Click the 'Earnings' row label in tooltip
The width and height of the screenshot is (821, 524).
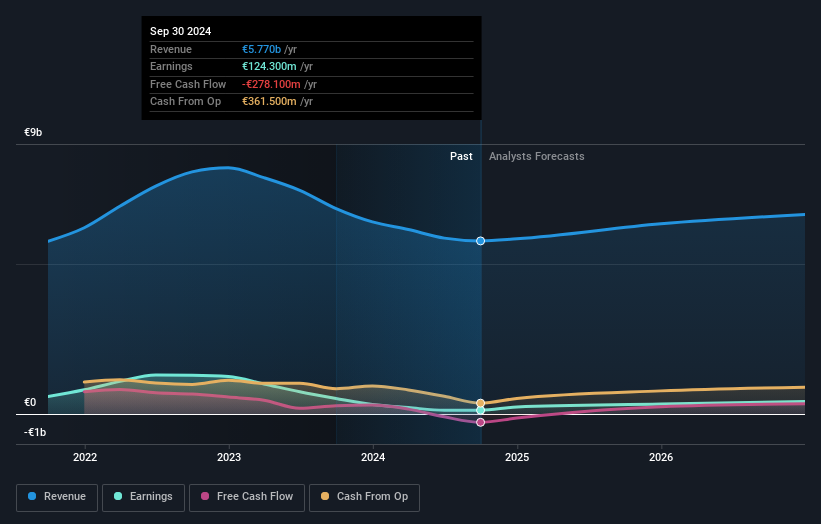point(171,66)
